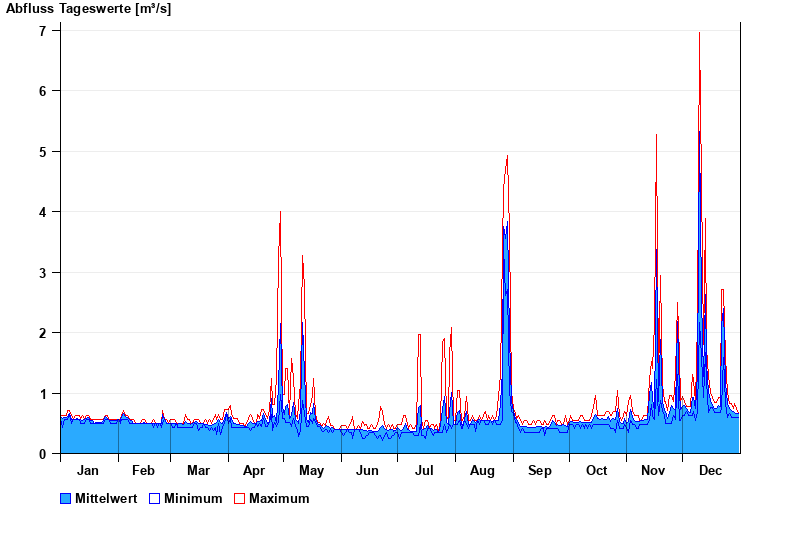The width and height of the screenshot is (800, 550).
Task: Select the Apr label on x-axis
Action: tap(254, 470)
